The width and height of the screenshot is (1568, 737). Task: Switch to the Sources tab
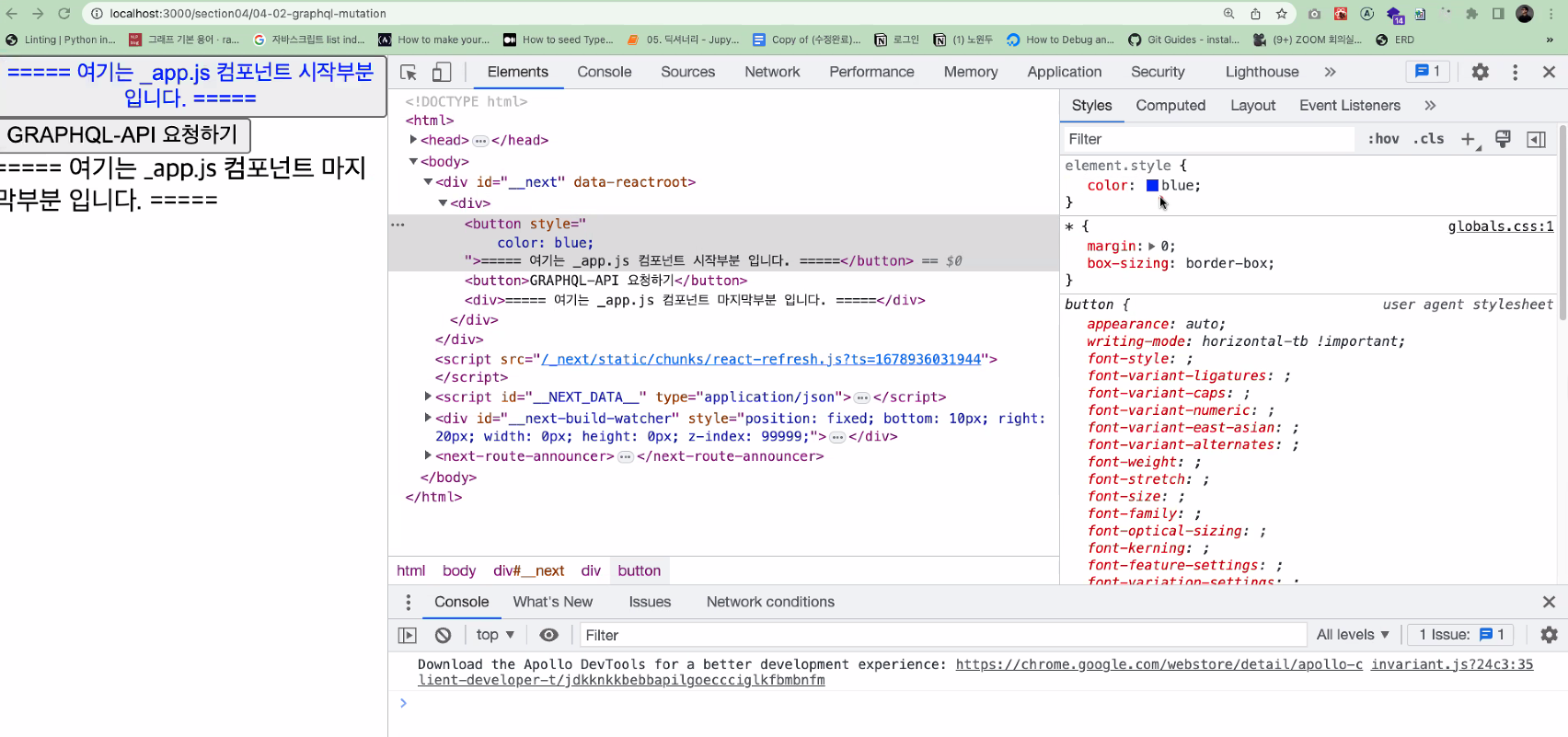coord(687,72)
